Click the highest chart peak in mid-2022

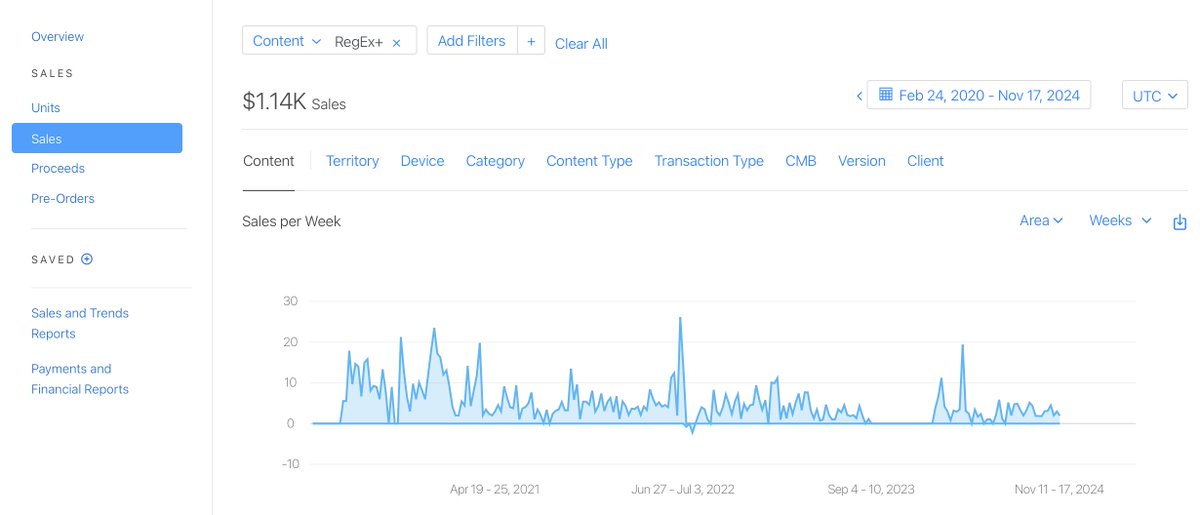[680, 319]
